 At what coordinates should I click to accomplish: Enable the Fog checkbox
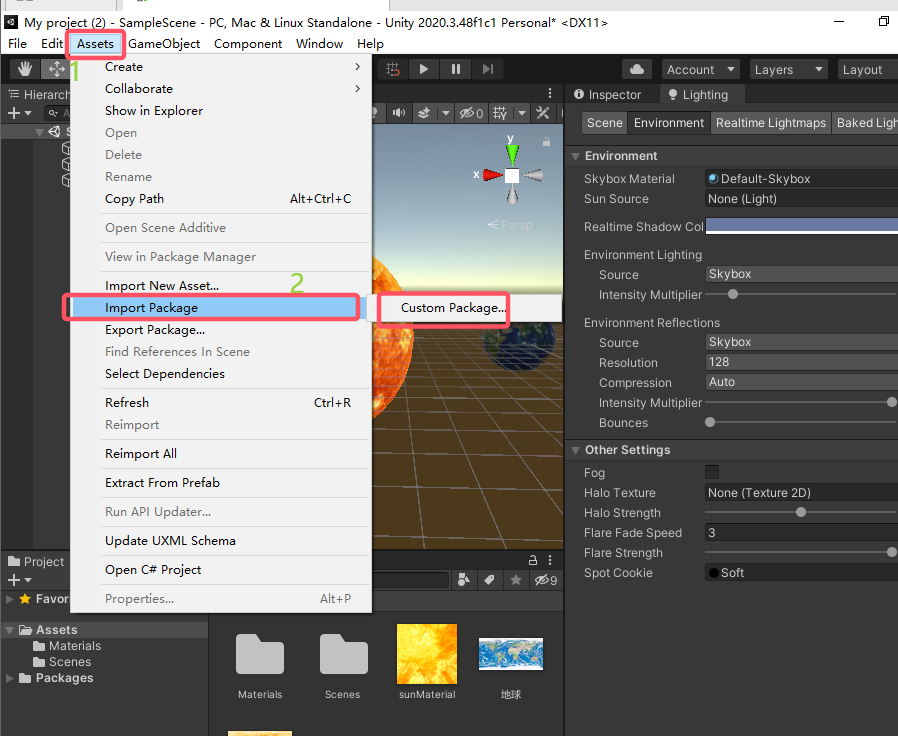click(x=712, y=473)
